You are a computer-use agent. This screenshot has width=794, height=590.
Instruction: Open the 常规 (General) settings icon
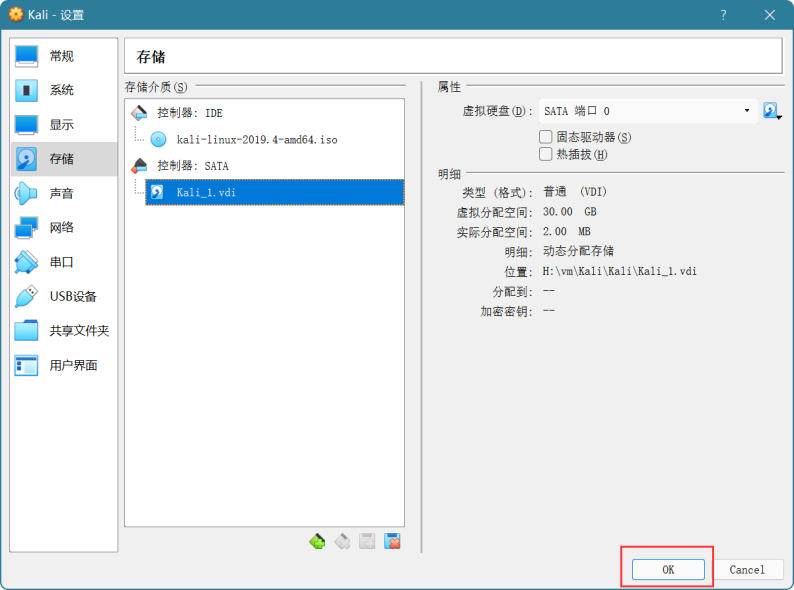point(26,56)
